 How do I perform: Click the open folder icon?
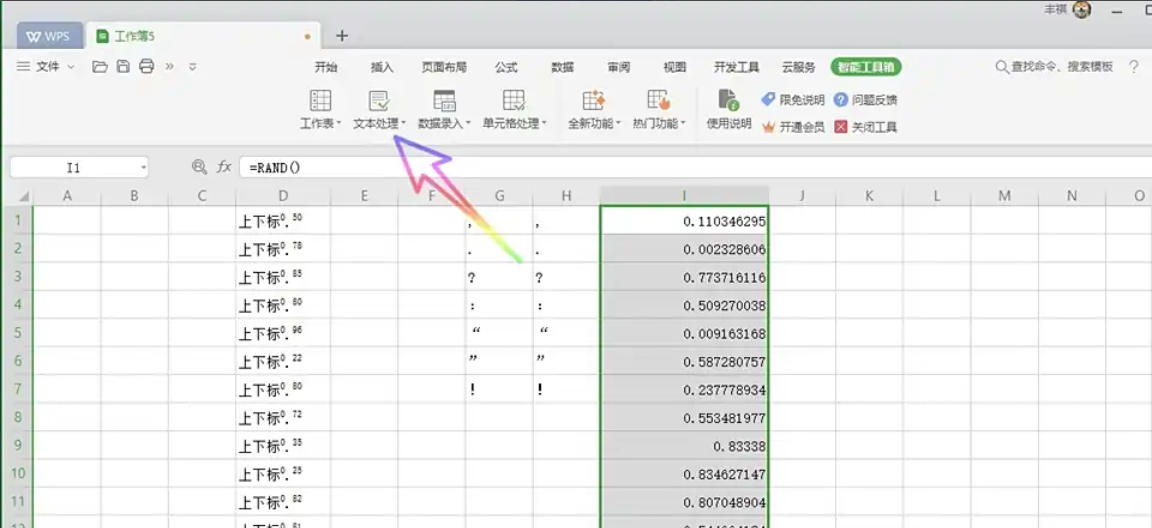[100, 66]
